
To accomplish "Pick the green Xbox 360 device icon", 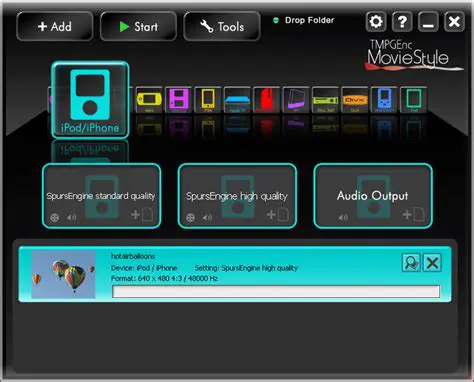I will pyautogui.click(x=325, y=100).
